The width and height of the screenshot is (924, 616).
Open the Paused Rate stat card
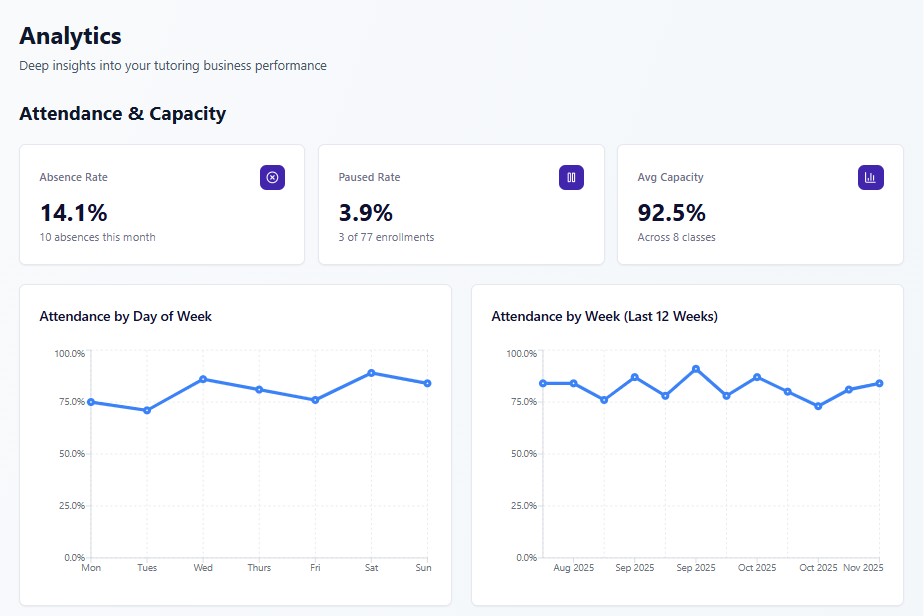coord(461,205)
